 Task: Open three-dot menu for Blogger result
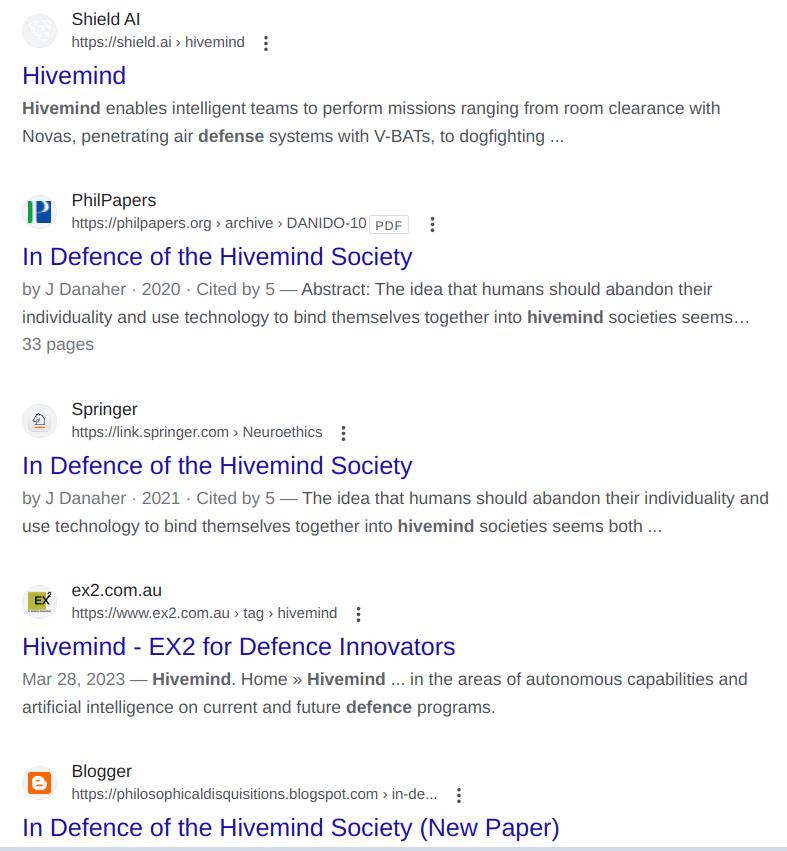coord(459,795)
